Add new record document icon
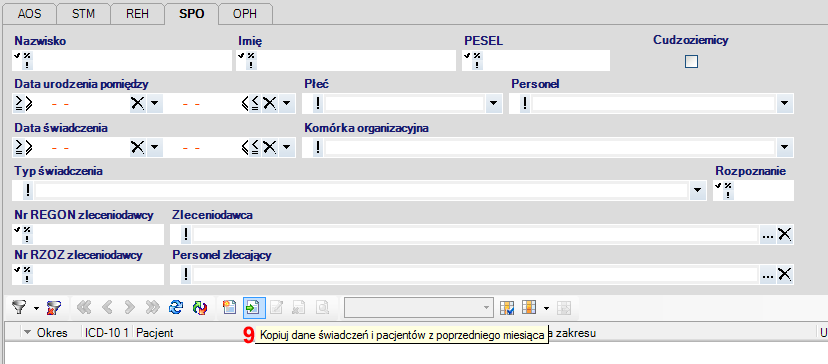 tap(230, 307)
